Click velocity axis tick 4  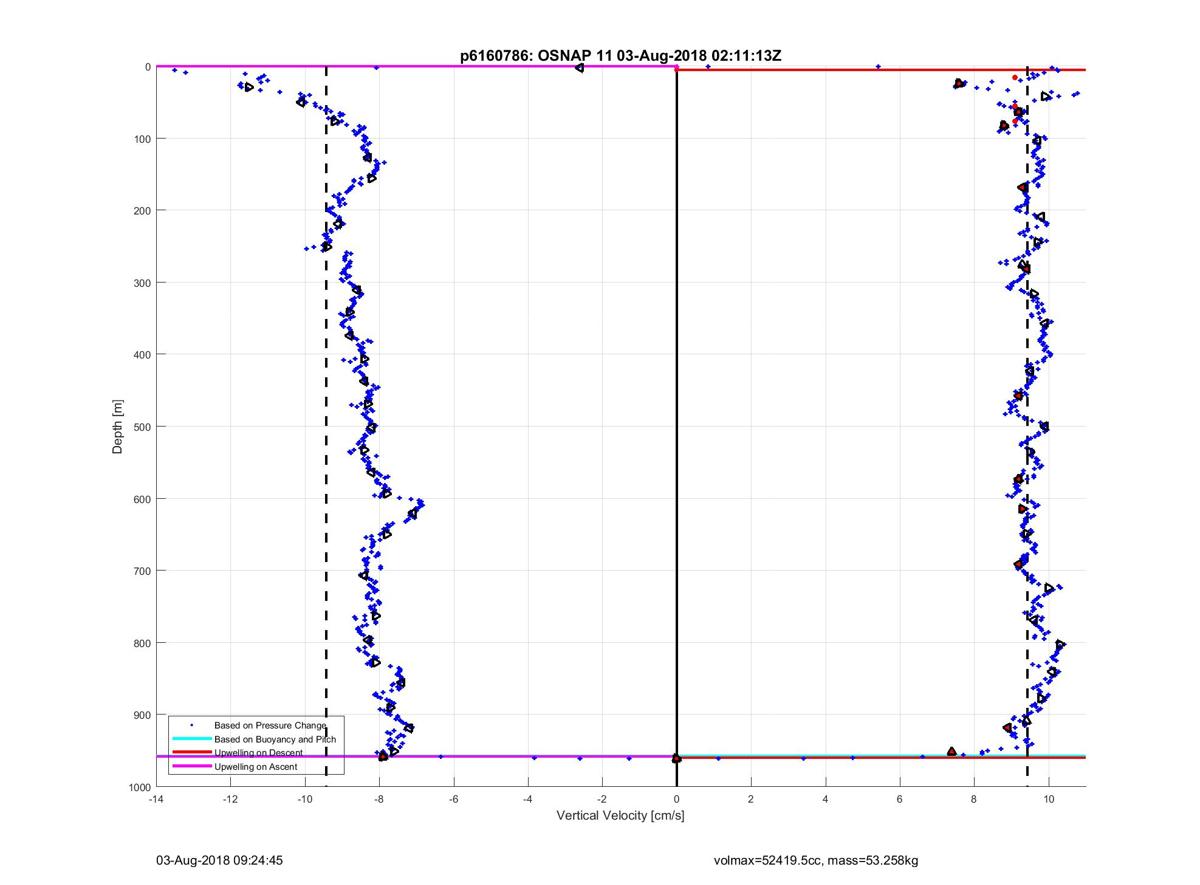(x=825, y=799)
